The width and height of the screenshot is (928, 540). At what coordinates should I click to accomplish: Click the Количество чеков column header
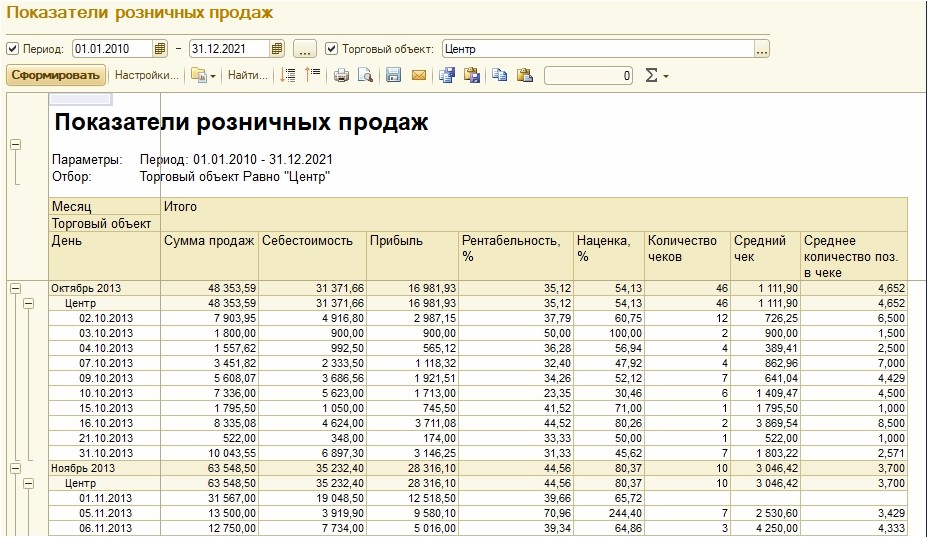688,256
